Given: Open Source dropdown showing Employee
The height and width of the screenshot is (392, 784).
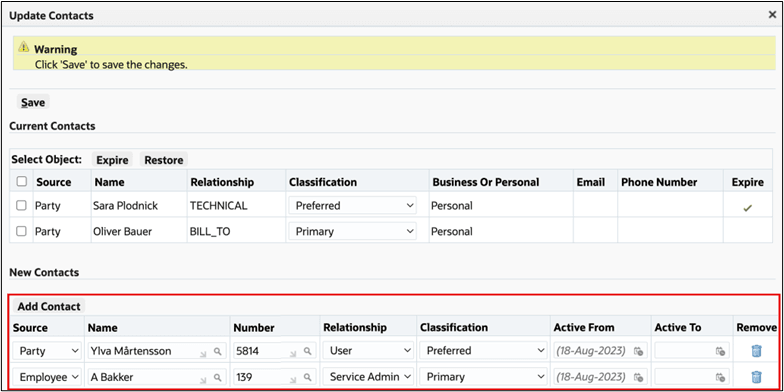Looking at the screenshot, I should 47,376.
